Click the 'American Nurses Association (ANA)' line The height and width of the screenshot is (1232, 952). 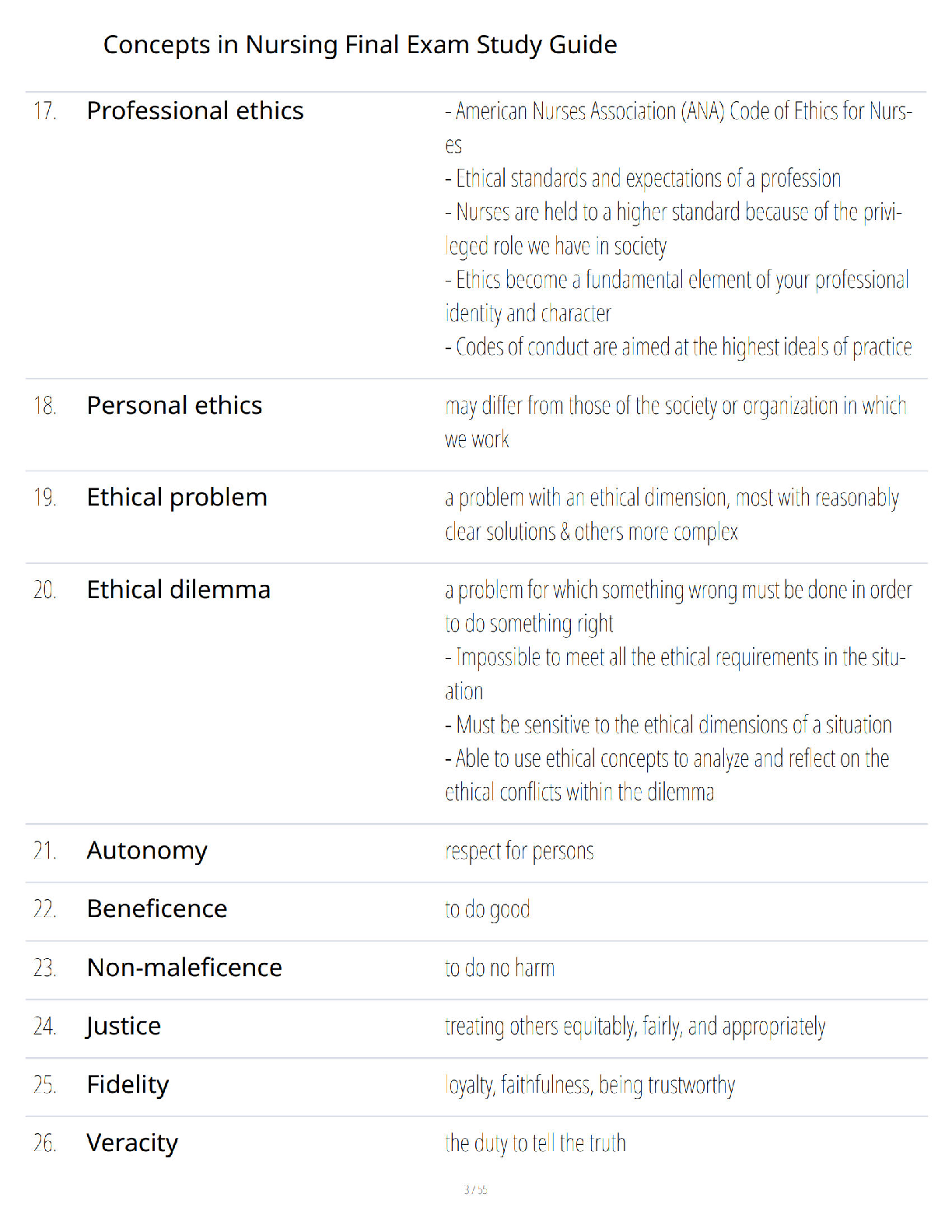(679, 128)
